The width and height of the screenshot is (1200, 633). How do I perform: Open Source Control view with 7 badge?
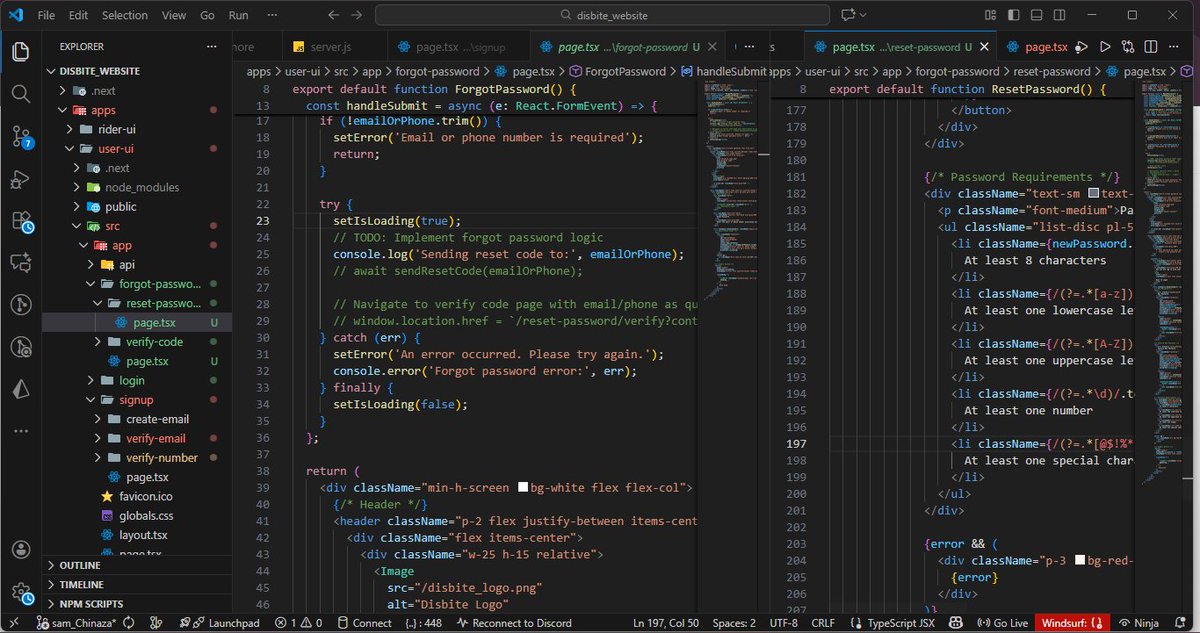coord(21,137)
